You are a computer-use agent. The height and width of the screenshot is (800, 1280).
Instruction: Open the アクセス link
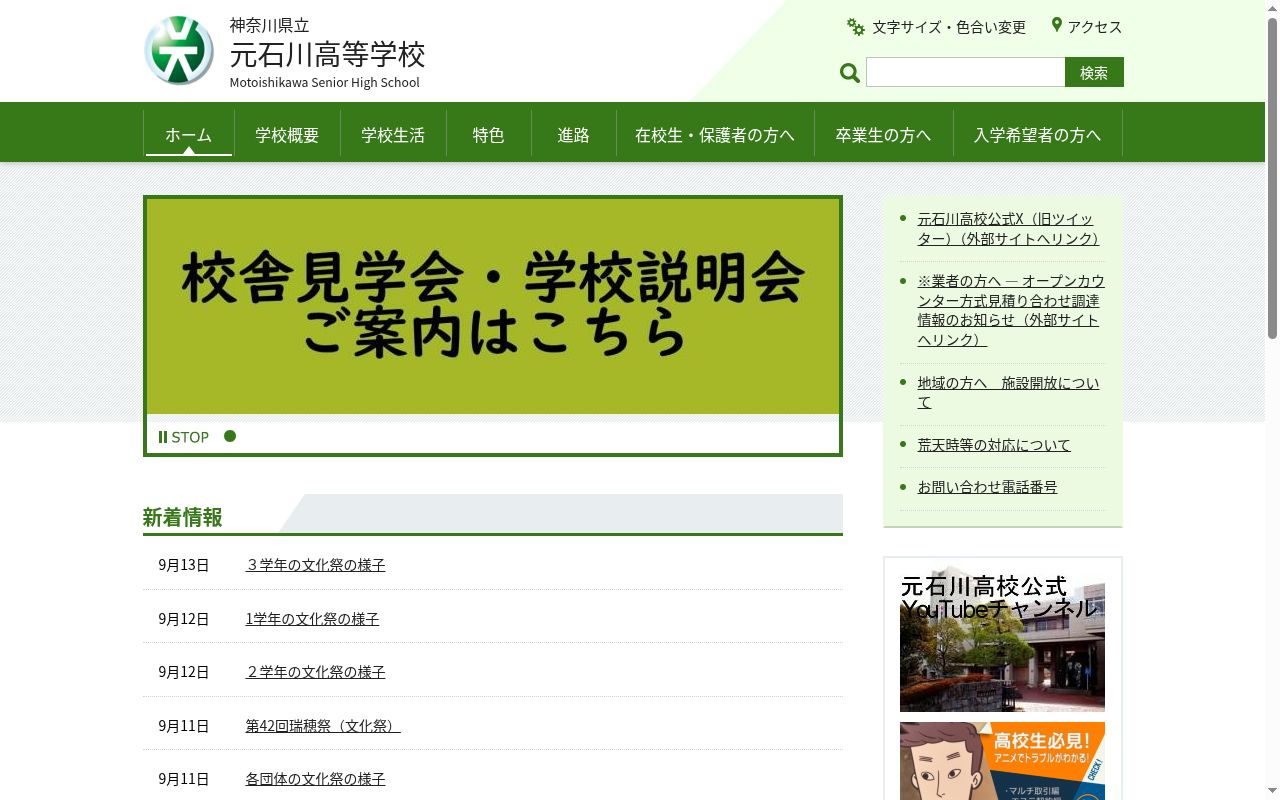1095,27
